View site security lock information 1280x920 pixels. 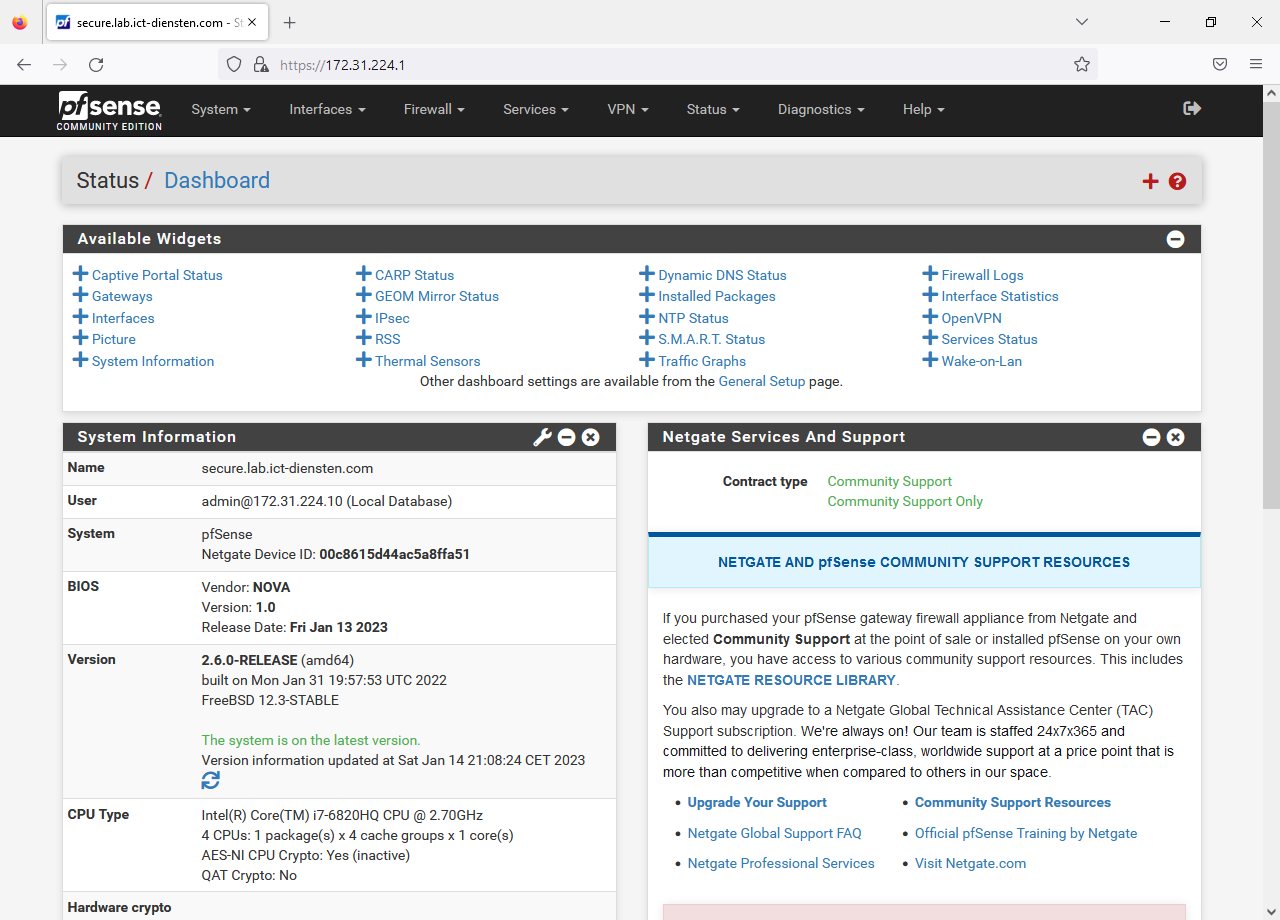(261, 65)
